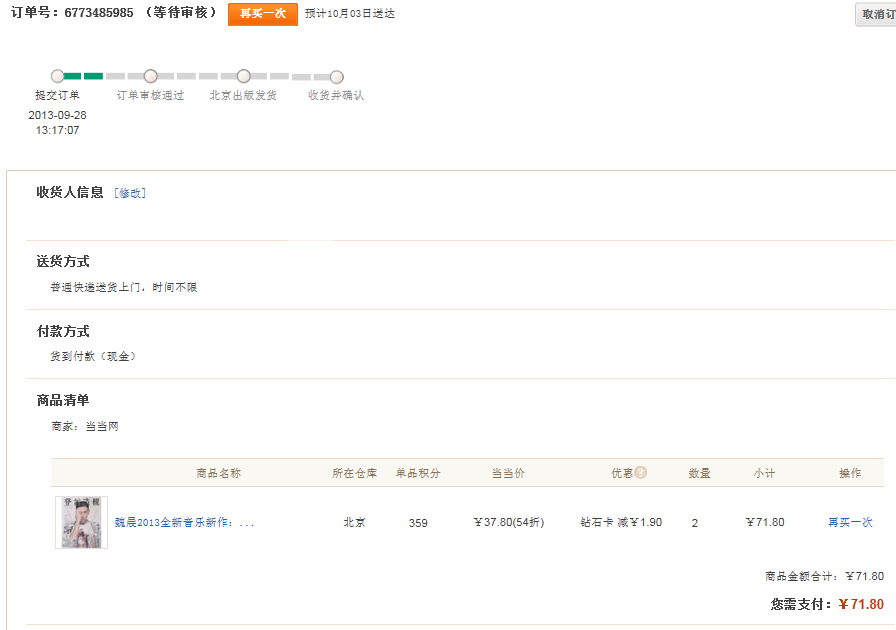Click the 货到付款（现金） payment text

pos(94,356)
